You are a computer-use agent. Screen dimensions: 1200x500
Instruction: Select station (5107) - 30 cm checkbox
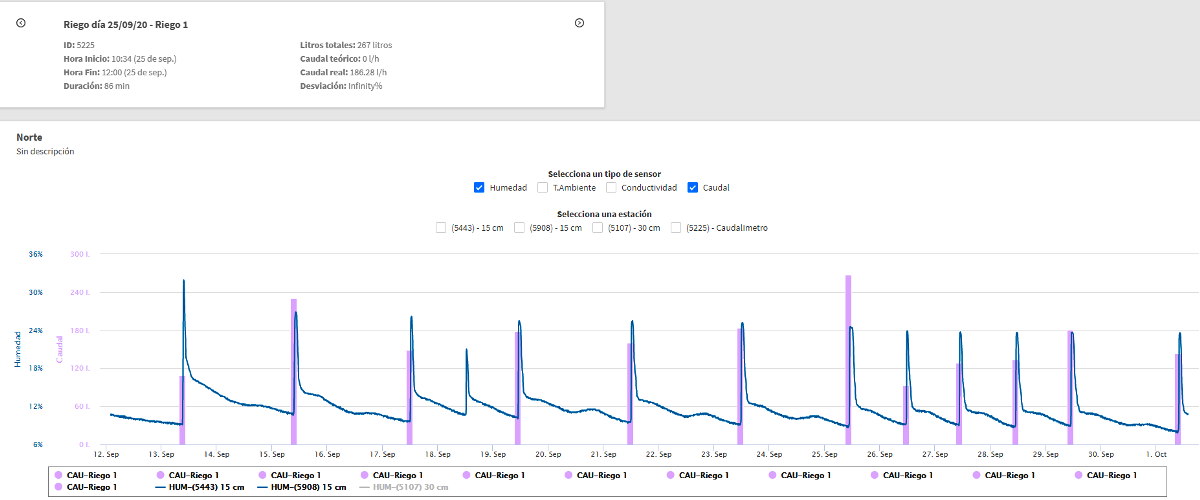[x=597, y=228]
